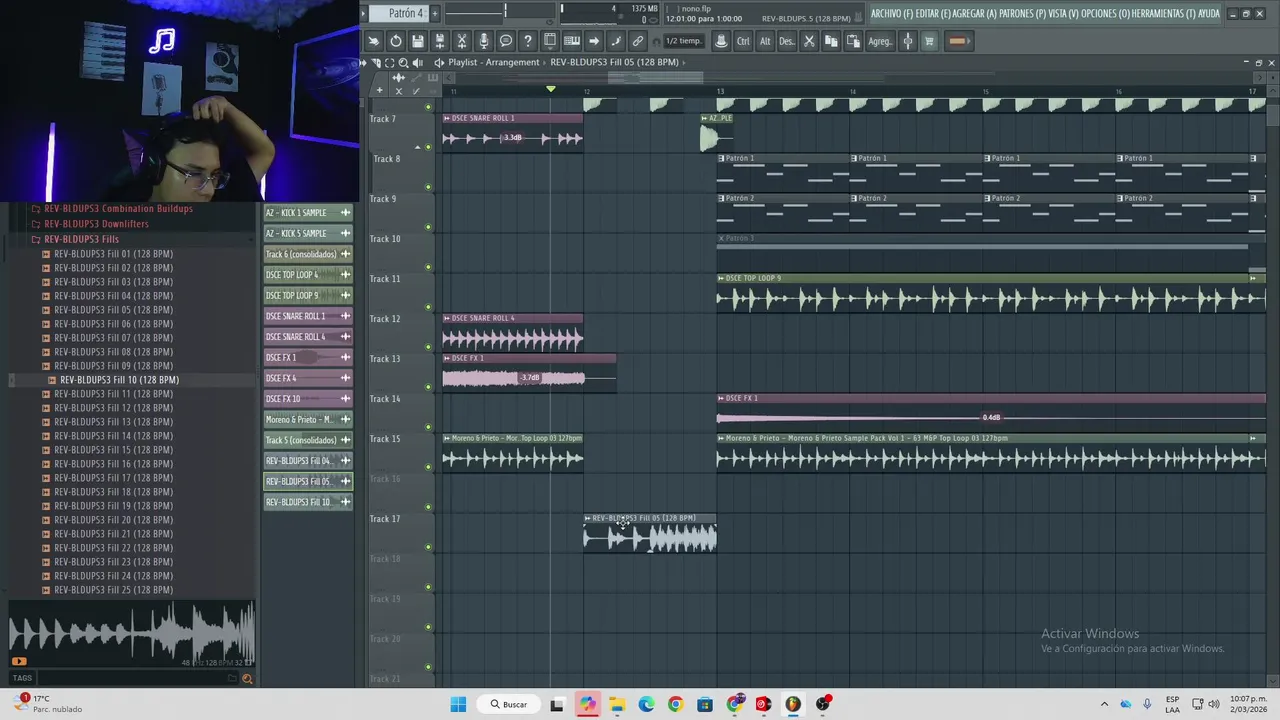
Task: Click the paste clipboard icon in toolbar
Action: click(x=853, y=41)
